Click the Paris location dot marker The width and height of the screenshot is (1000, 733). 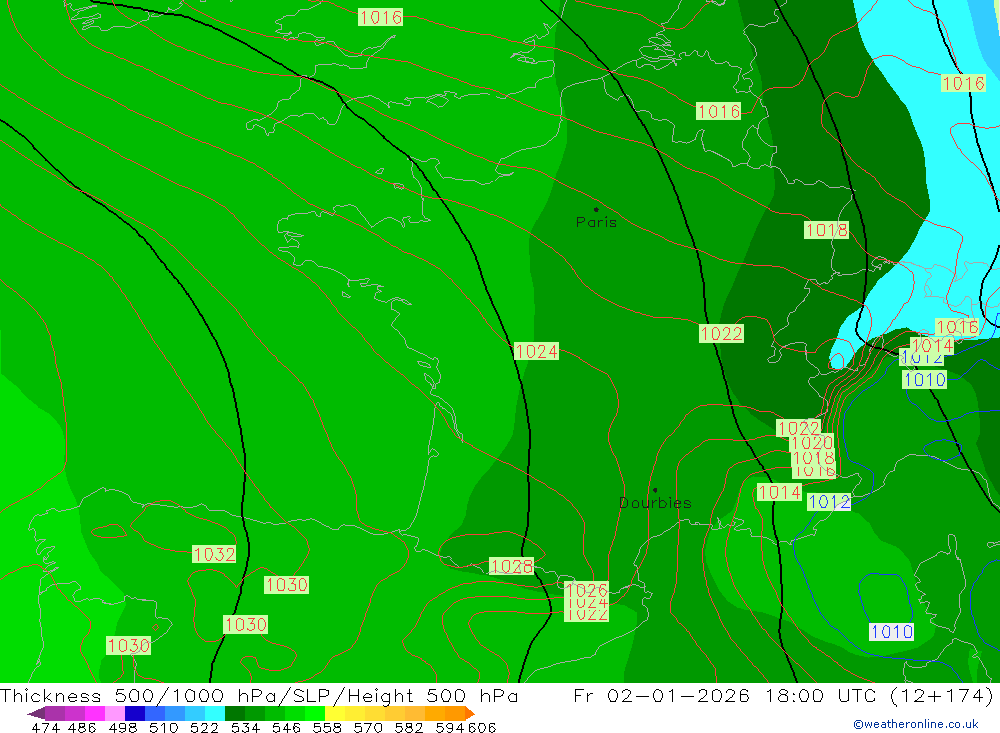(596, 209)
